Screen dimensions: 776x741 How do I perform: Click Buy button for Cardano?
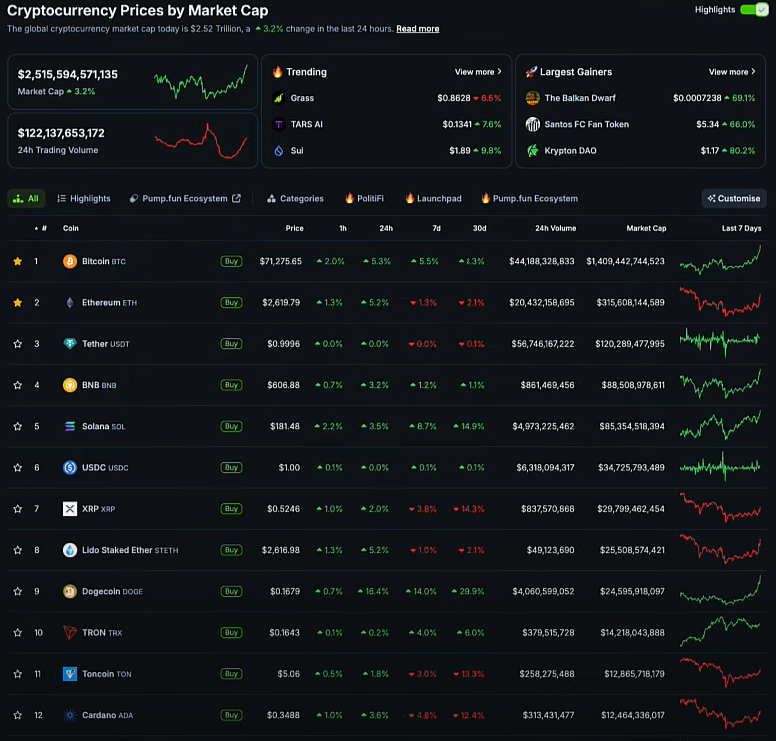pos(231,715)
